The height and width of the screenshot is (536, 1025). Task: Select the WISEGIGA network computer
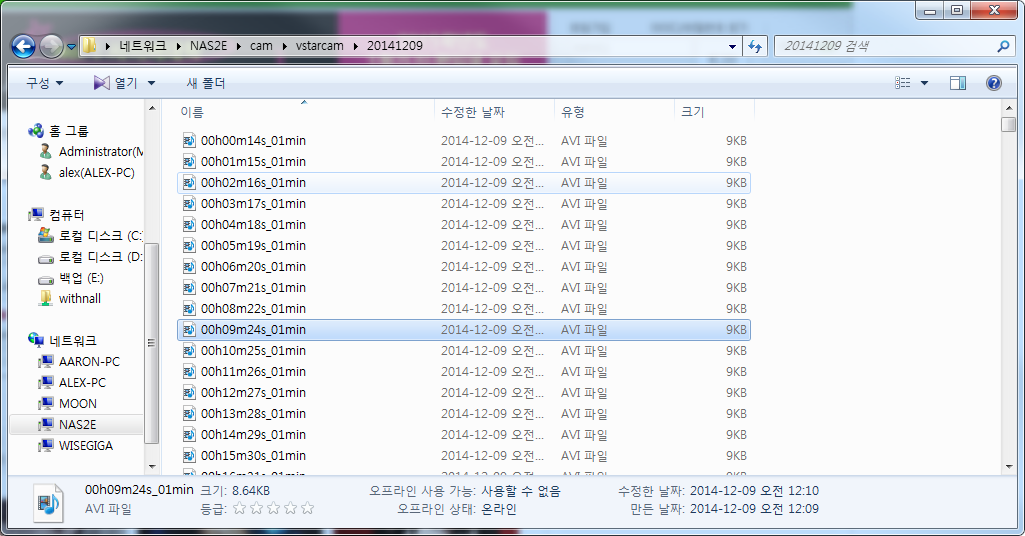[x=85, y=445]
